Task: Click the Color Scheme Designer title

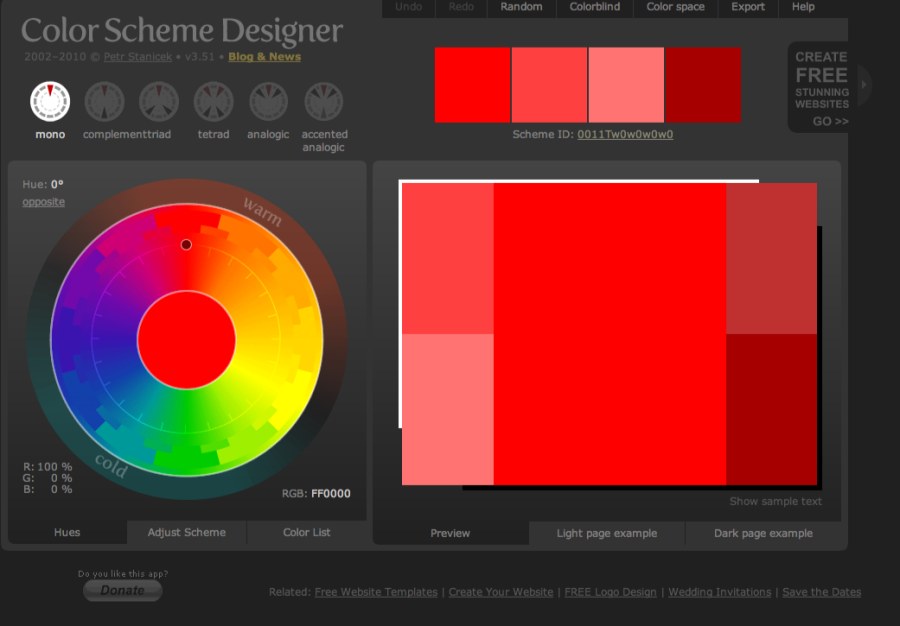Action: (182, 30)
